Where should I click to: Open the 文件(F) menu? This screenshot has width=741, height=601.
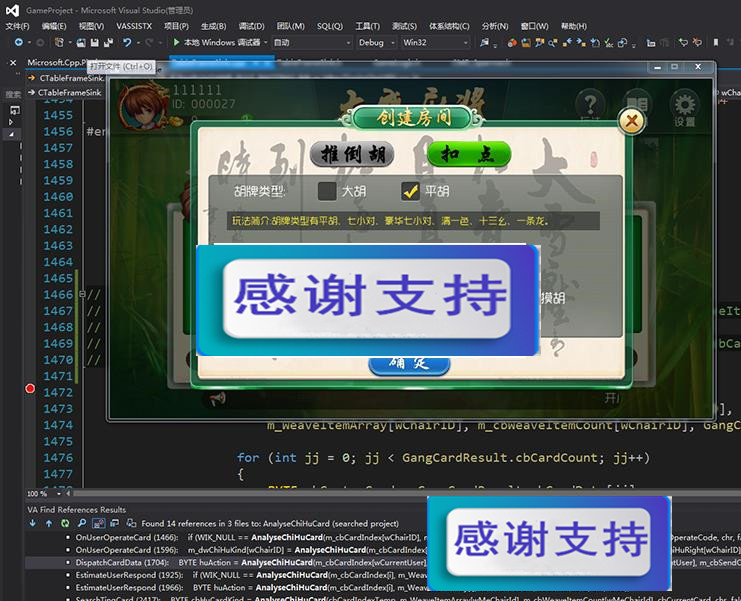tap(17, 26)
